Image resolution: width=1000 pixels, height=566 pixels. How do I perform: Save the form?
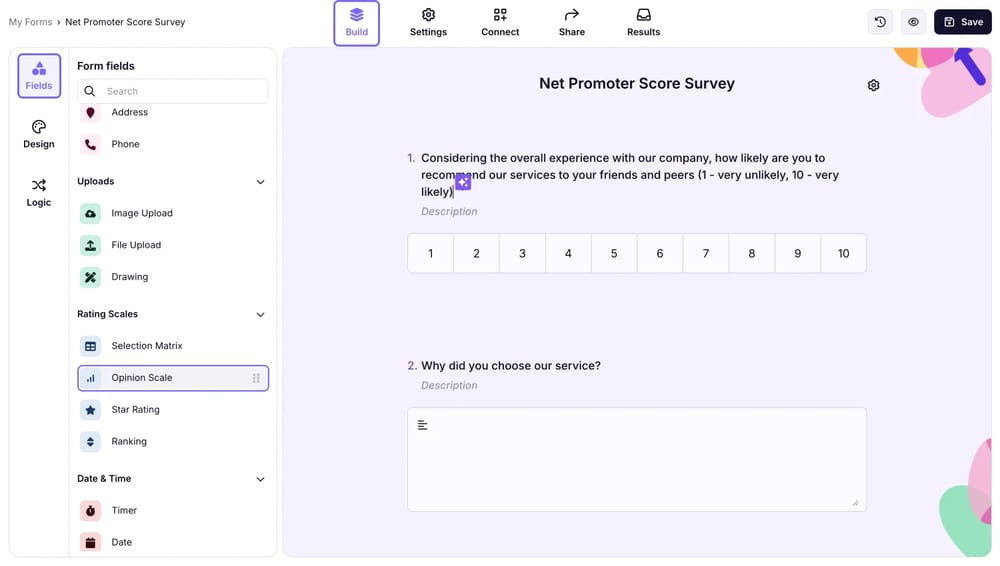pos(962,22)
